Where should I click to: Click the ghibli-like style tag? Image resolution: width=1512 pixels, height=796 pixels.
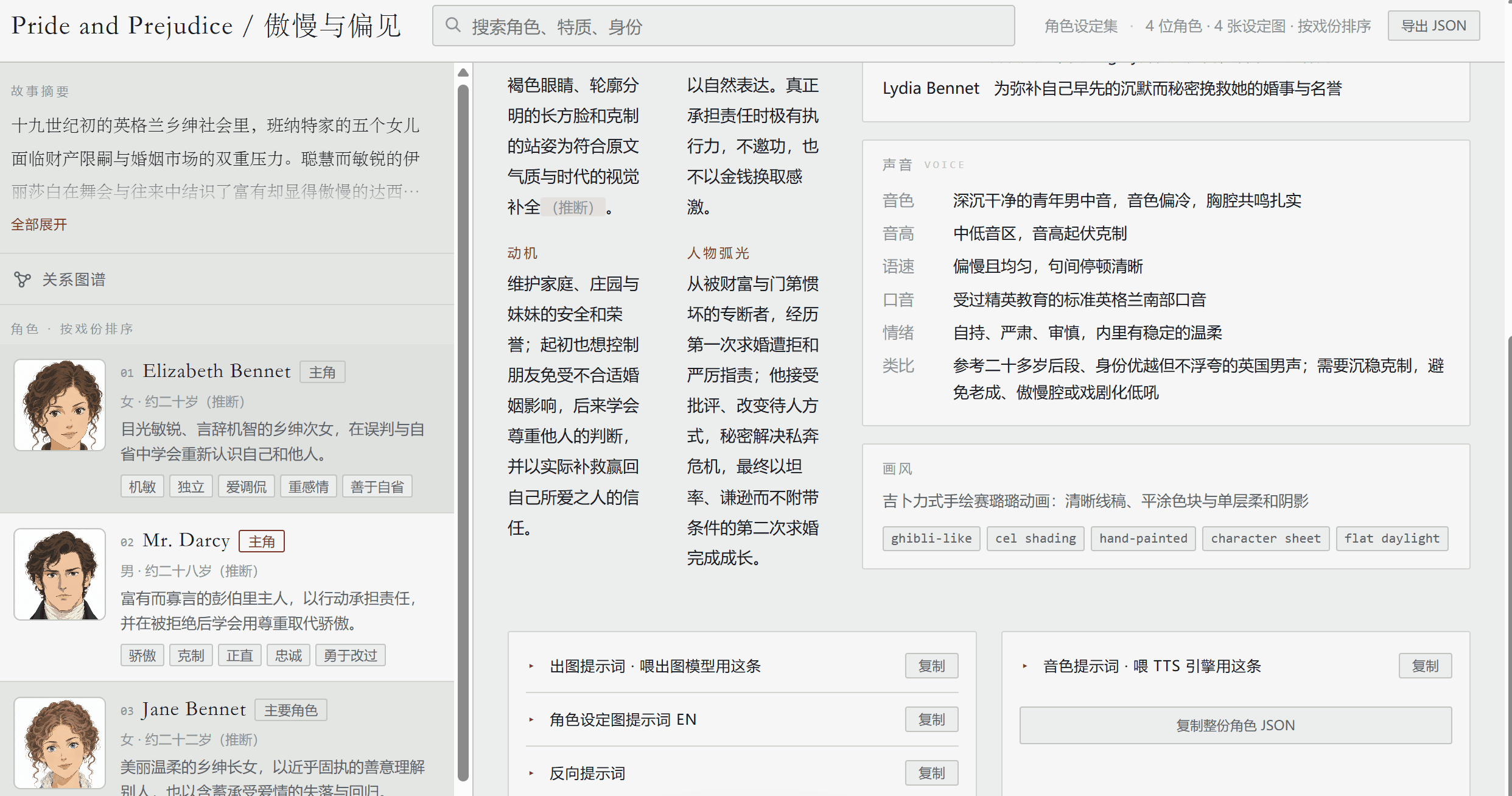pos(931,538)
